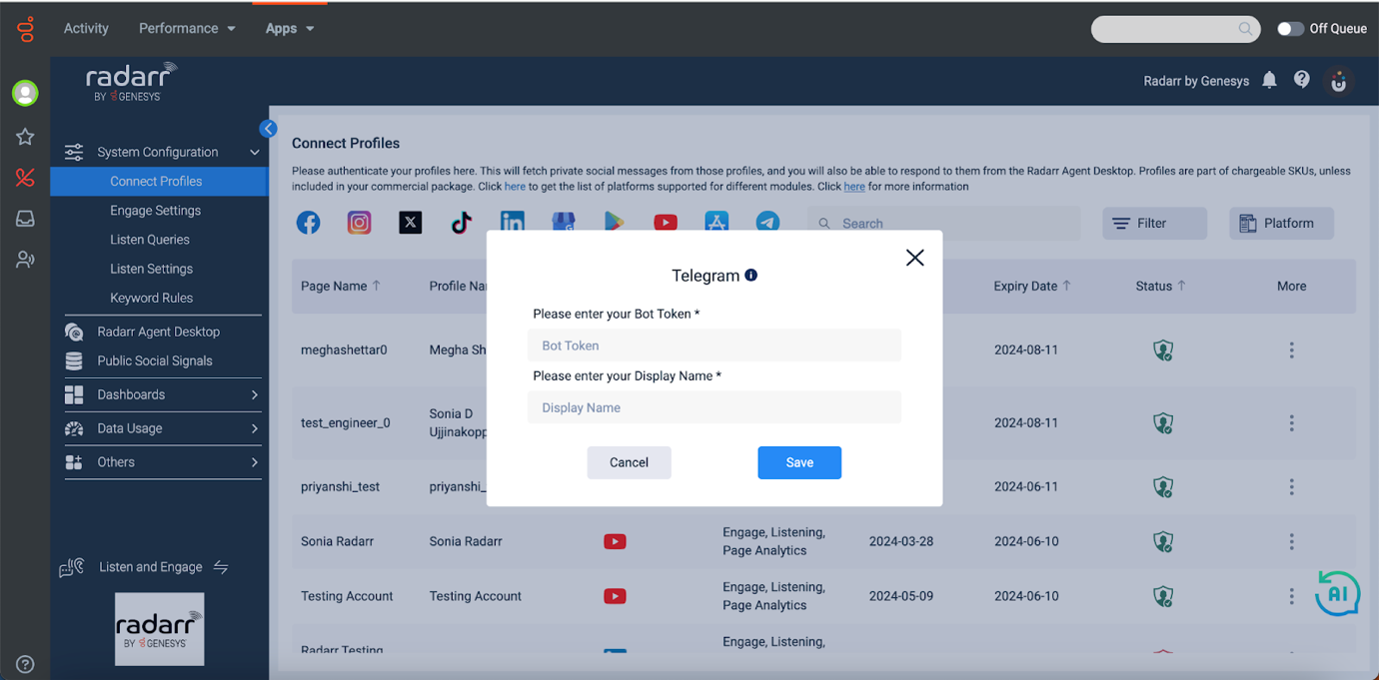
Task: Click the help question mark icon
Action: click(x=1301, y=81)
